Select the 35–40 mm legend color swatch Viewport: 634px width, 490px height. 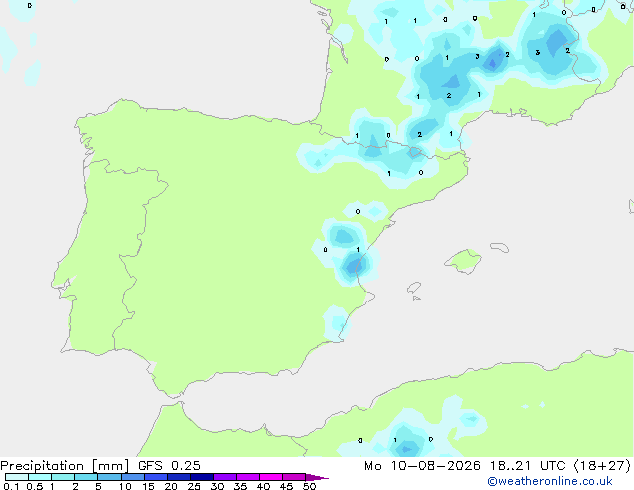point(248,477)
